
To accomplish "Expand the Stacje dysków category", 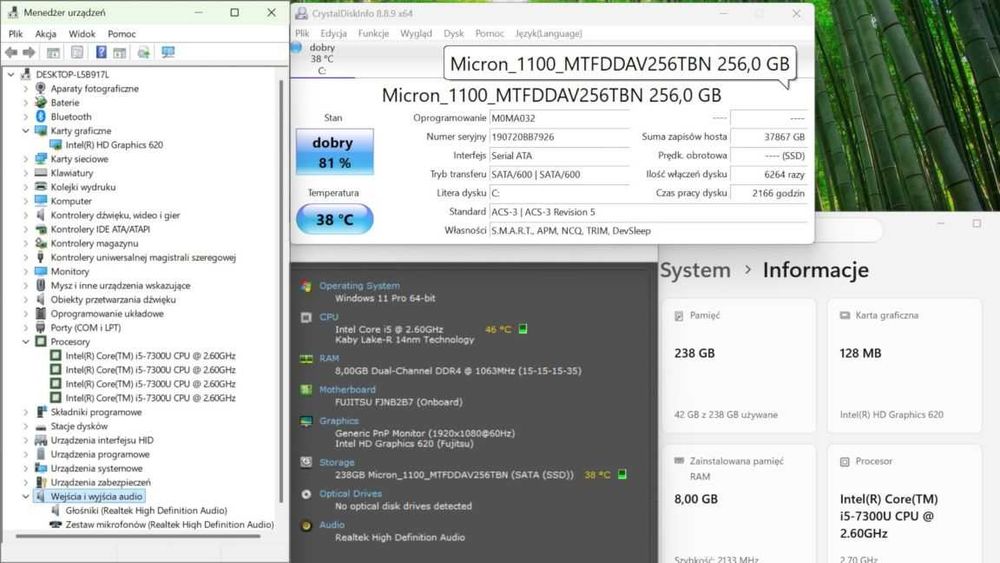I will click(26, 426).
